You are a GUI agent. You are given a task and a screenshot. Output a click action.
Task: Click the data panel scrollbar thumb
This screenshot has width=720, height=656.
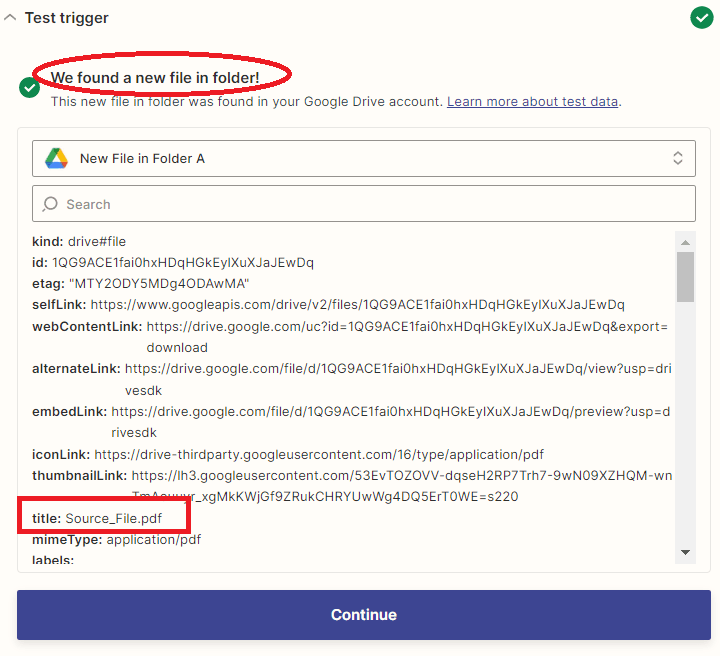[x=685, y=276]
